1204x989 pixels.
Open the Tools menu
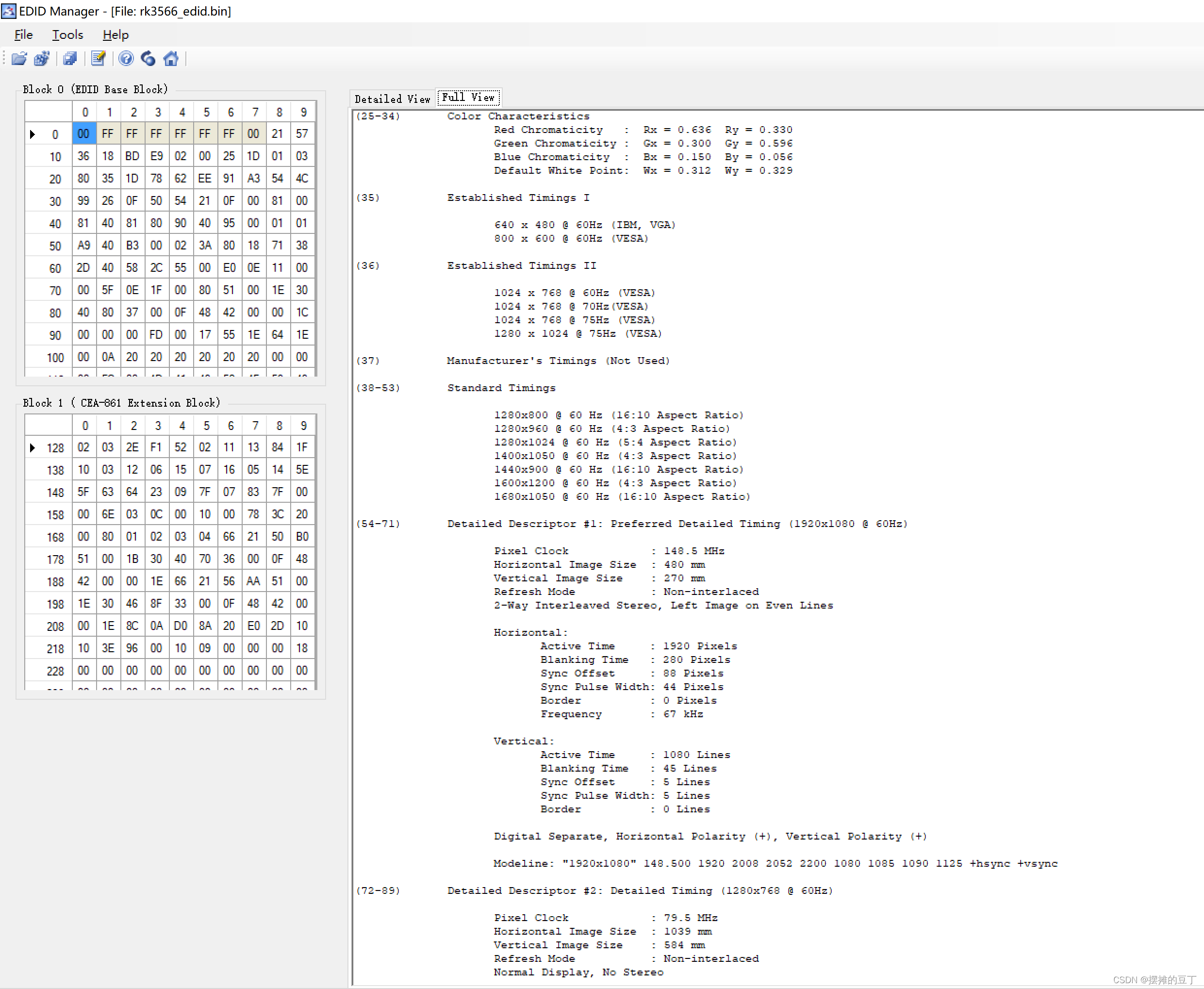[x=68, y=35]
